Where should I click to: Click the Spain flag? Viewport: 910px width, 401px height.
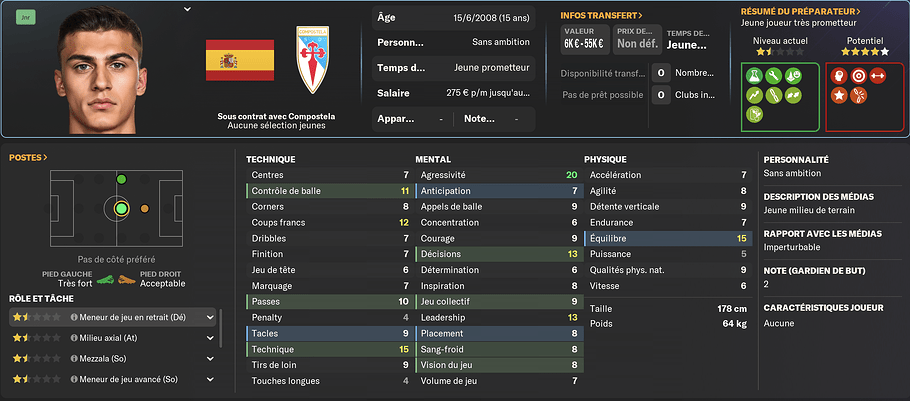tap(240, 60)
